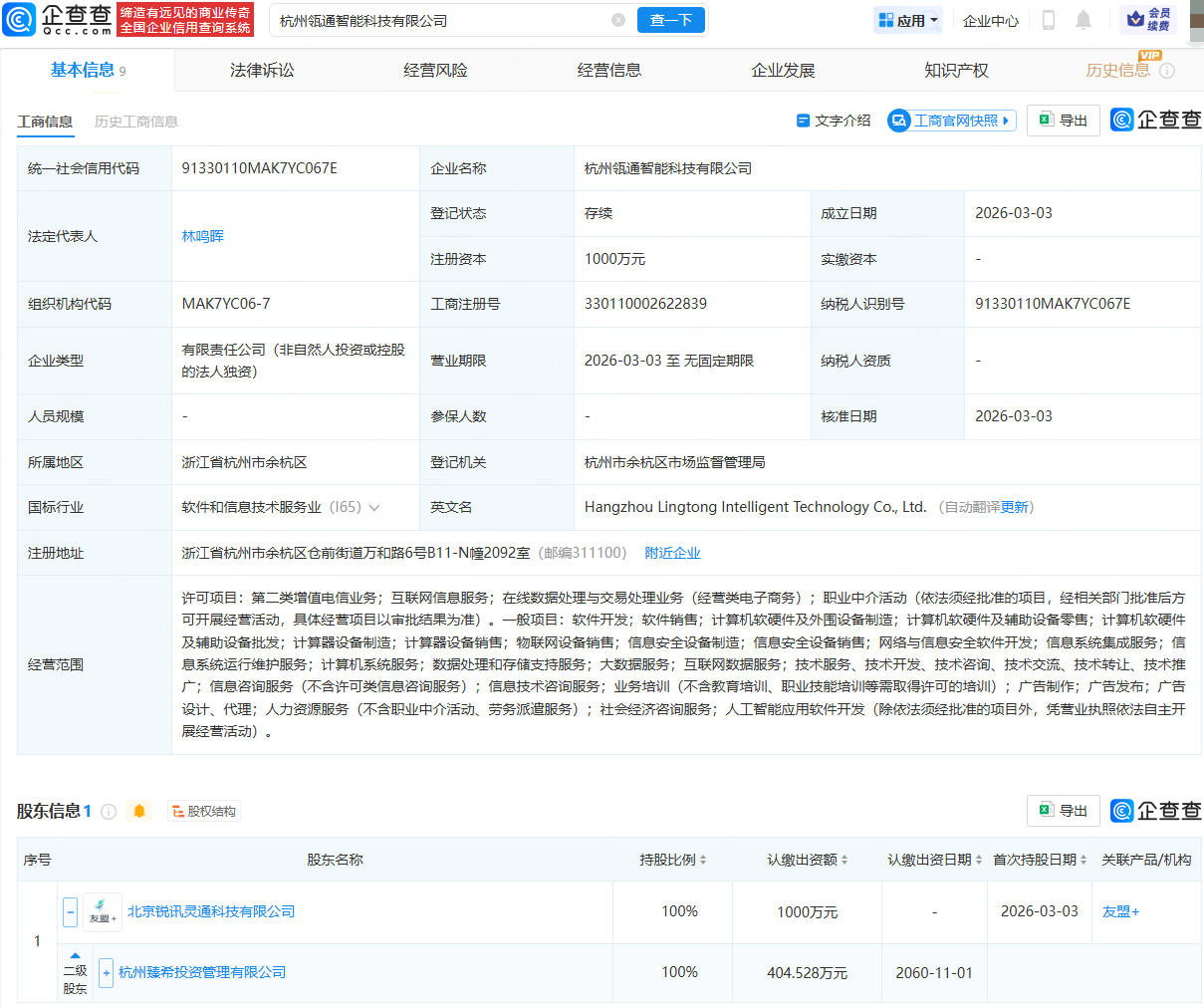Click legal representative 林鸣晖 link

tap(202, 236)
